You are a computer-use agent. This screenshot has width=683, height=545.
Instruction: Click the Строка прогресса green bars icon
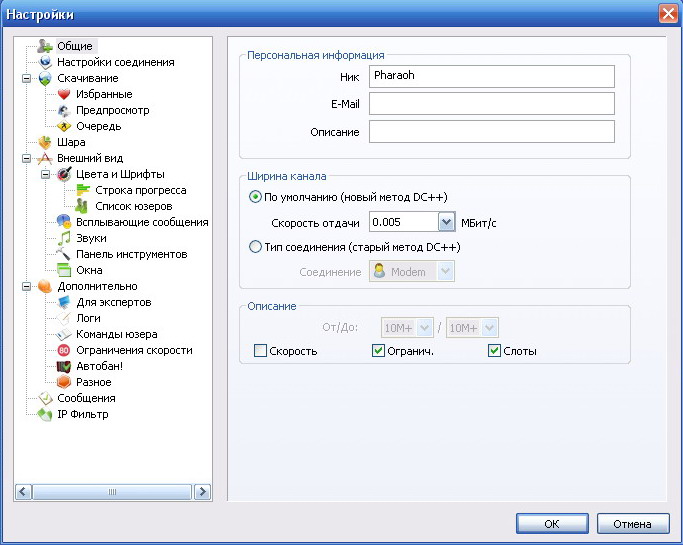tap(83, 190)
